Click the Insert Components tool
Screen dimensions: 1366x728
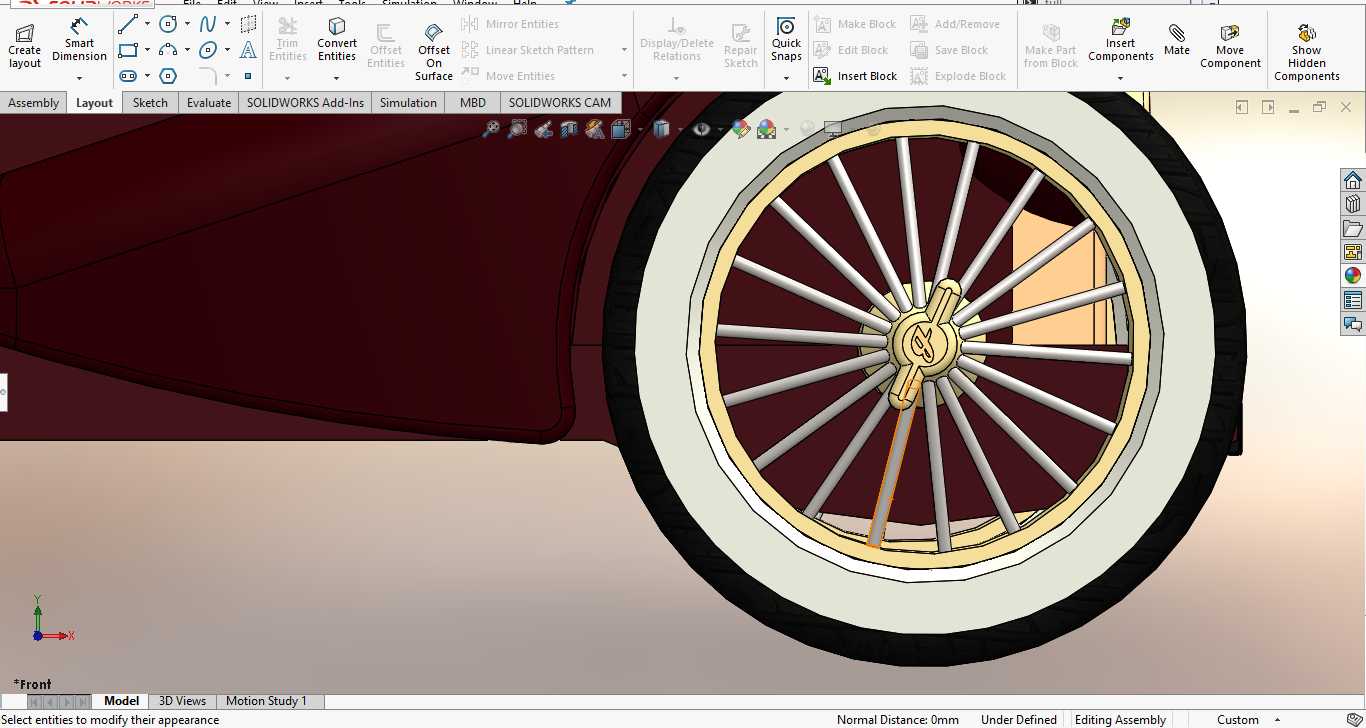tap(1121, 40)
